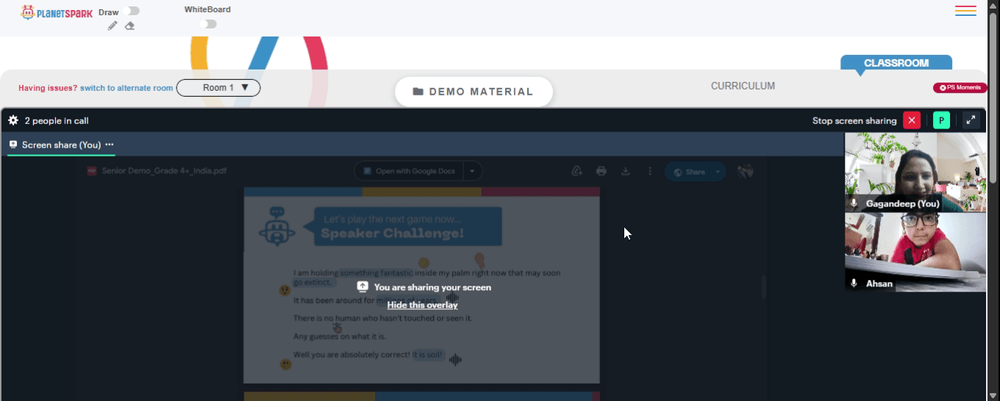Select the eraser tool
The height and width of the screenshot is (401, 1000).
[129, 26]
